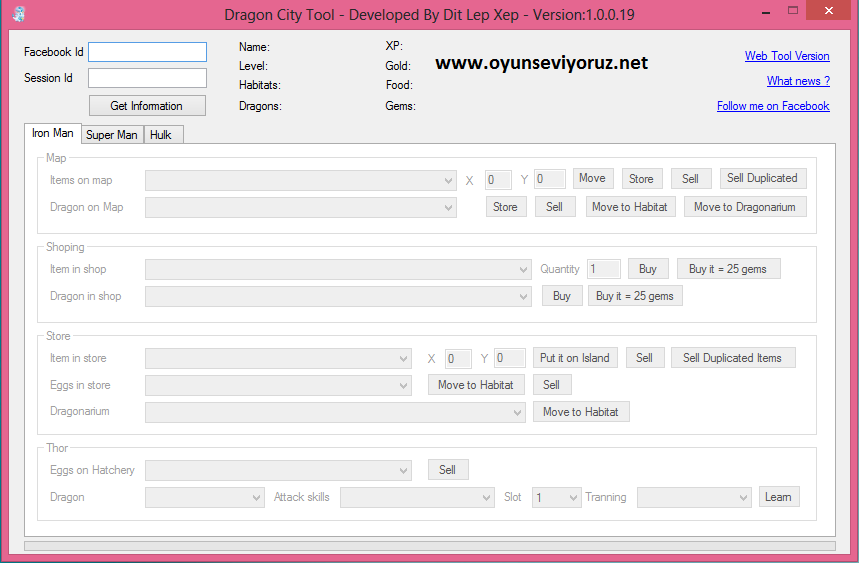Image resolution: width=859 pixels, height=563 pixels.
Task: Click the Store Y coordinate field
Action: point(509,358)
